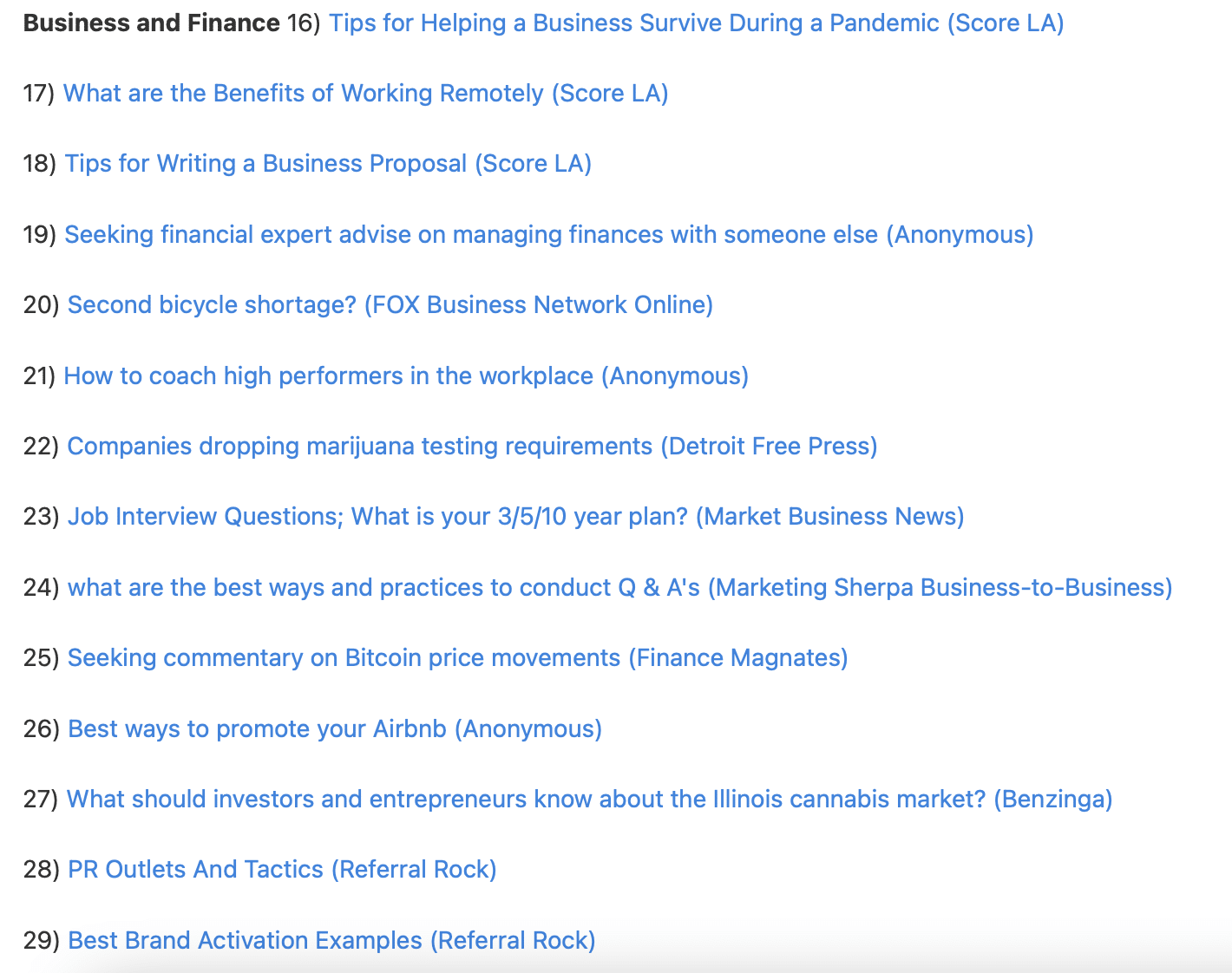Click 'Companies dropping marijuana testing requirements' link
This screenshot has height=973, width=1232.
[x=472, y=447]
